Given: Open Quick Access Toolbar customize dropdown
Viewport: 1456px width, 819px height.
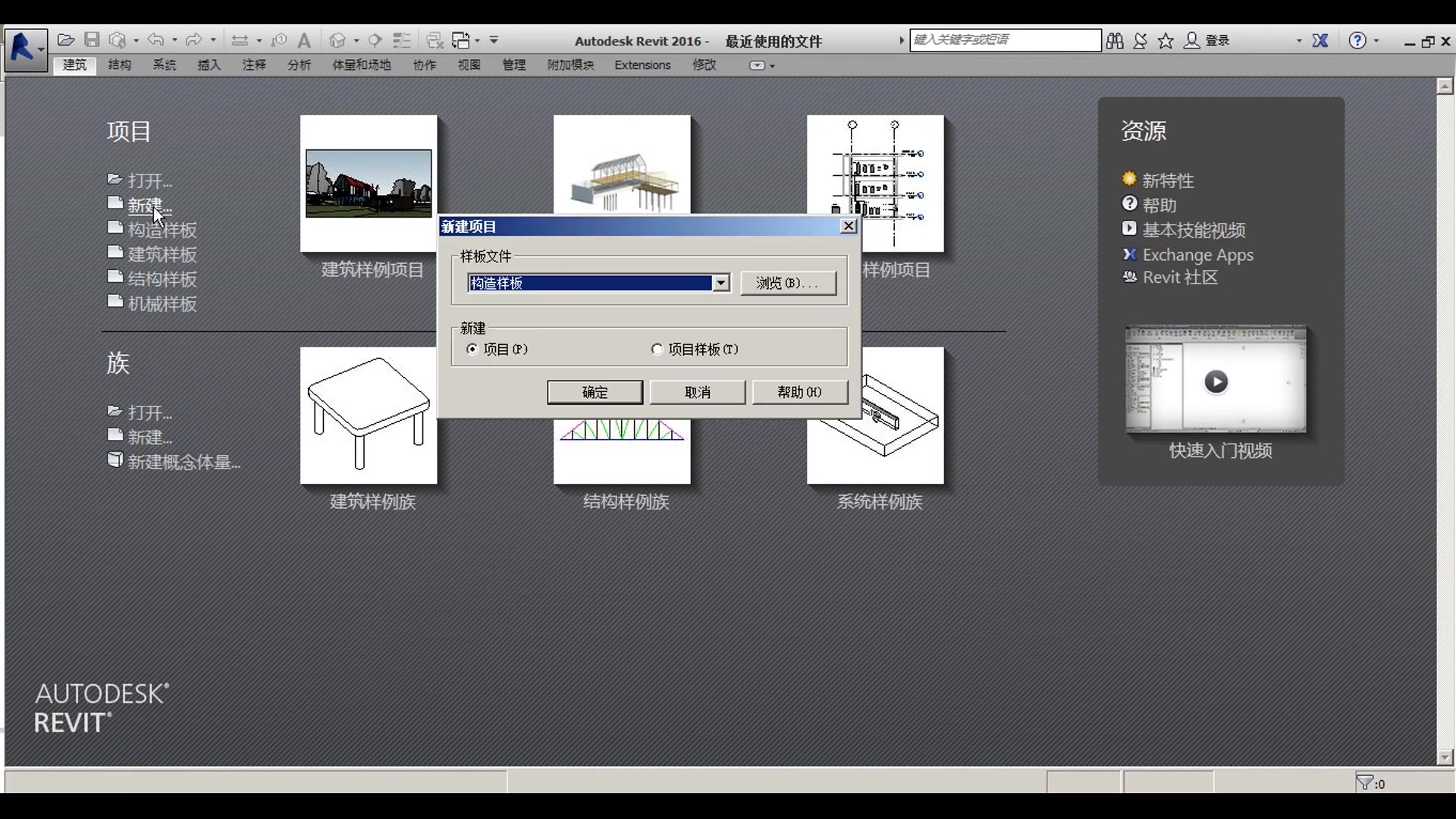Looking at the screenshot, I should pos(494,40).
